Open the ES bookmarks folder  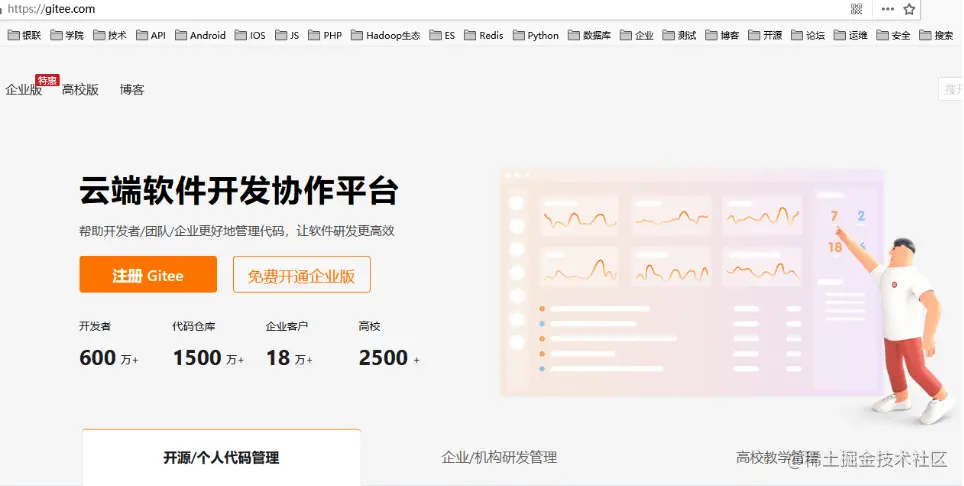(442, 35)
